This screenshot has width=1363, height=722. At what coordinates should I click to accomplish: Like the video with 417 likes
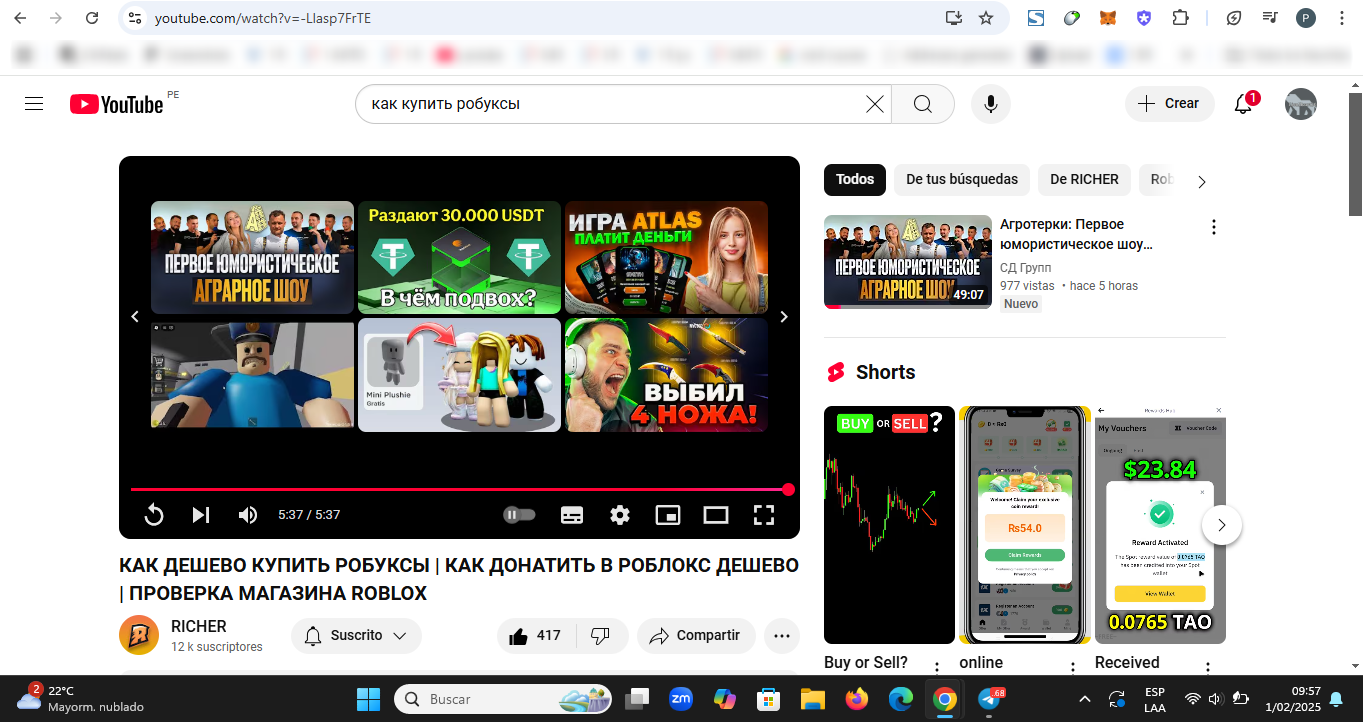pyautogui.click(x=535, y=636)
